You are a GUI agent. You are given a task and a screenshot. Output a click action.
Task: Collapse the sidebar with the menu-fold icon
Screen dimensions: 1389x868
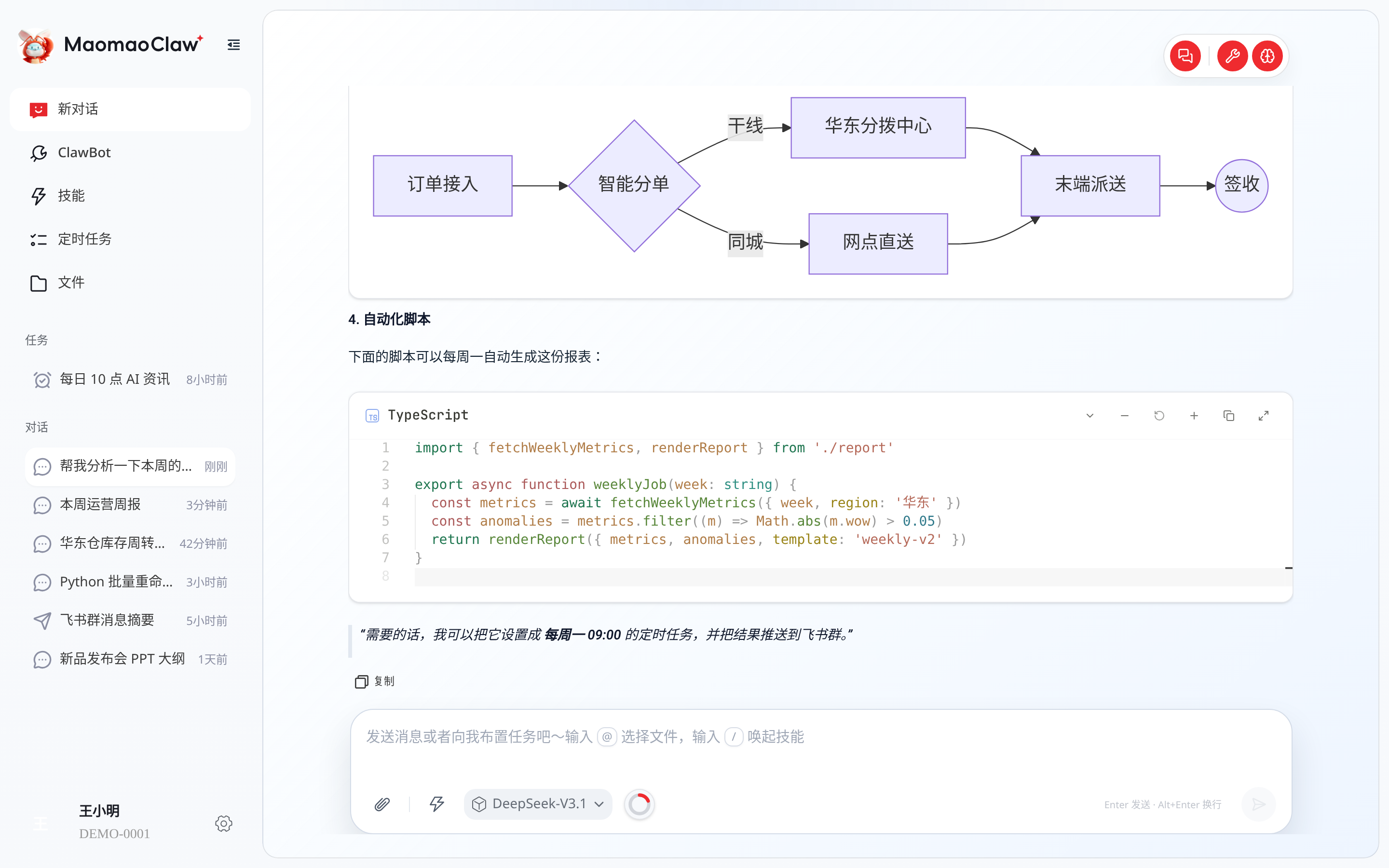[233, 45]
